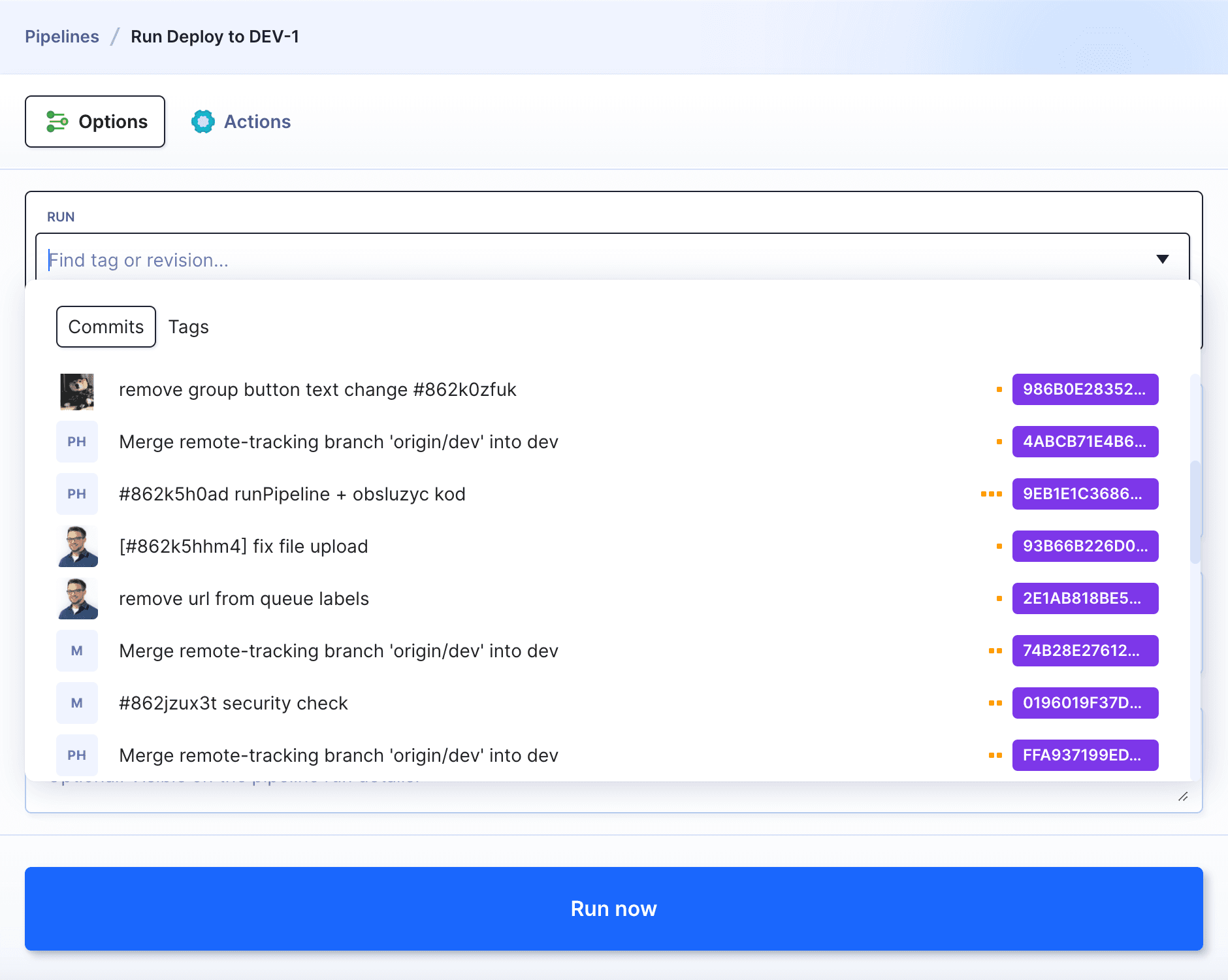The height and width of the screenshot is (980, 1228).
Task: Click M avatar beside security check commit
Action: pyautogui.click(x=77, y=703)
